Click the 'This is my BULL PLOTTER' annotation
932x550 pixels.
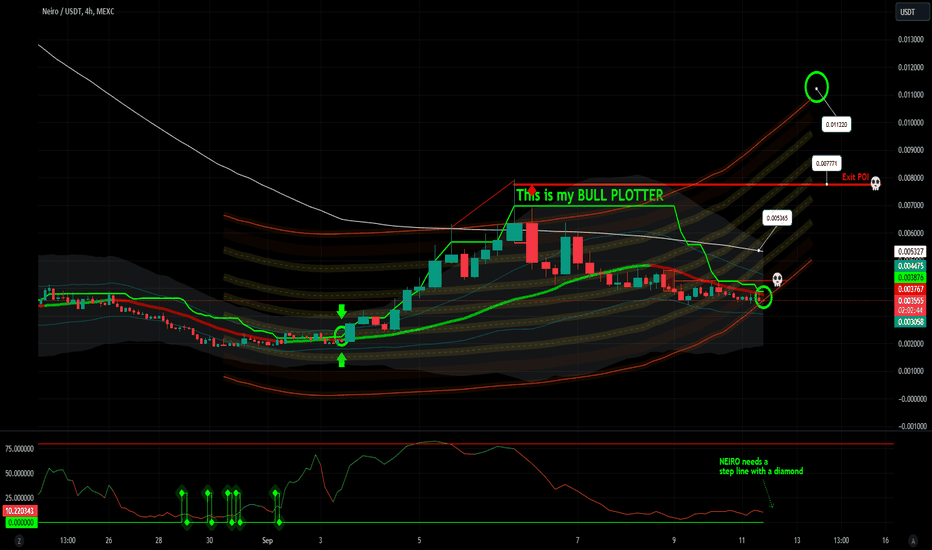[590, 196]
